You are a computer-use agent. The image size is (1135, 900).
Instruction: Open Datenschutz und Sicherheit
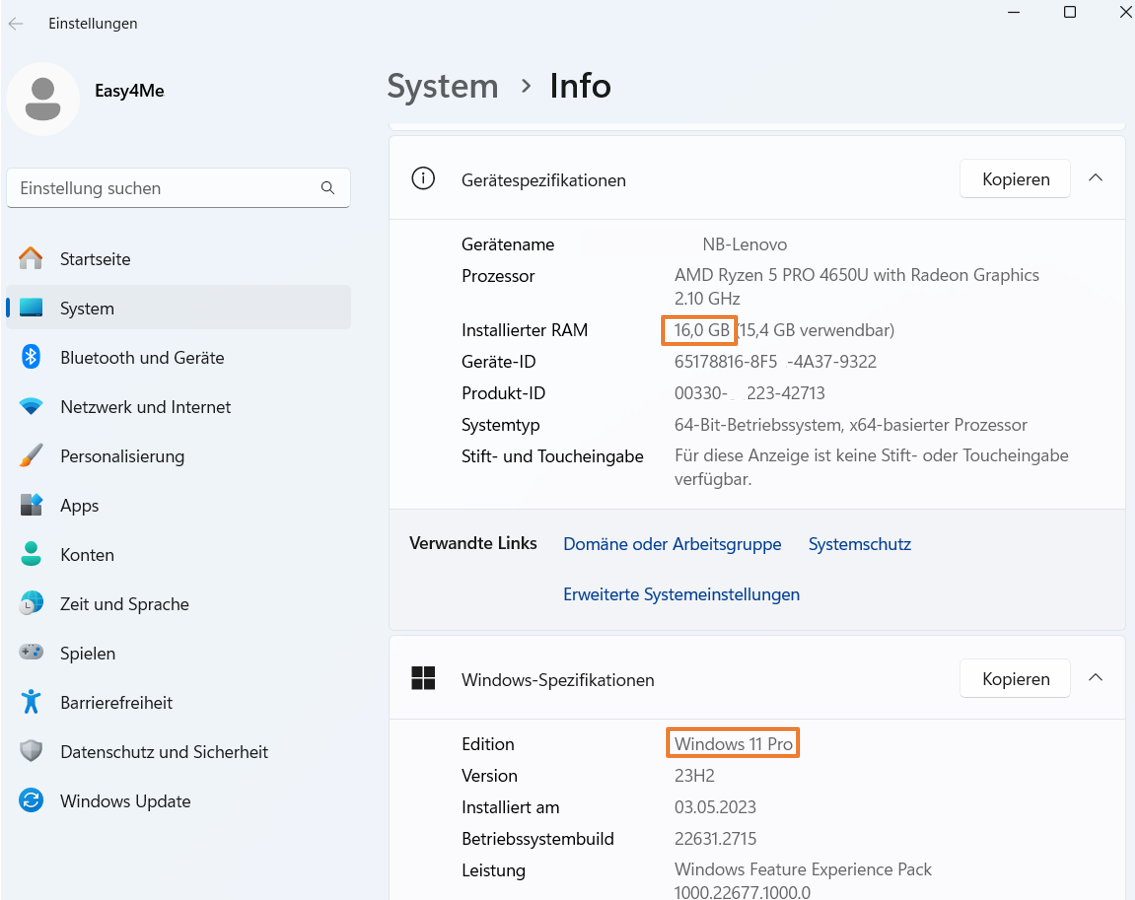(178, 751)
